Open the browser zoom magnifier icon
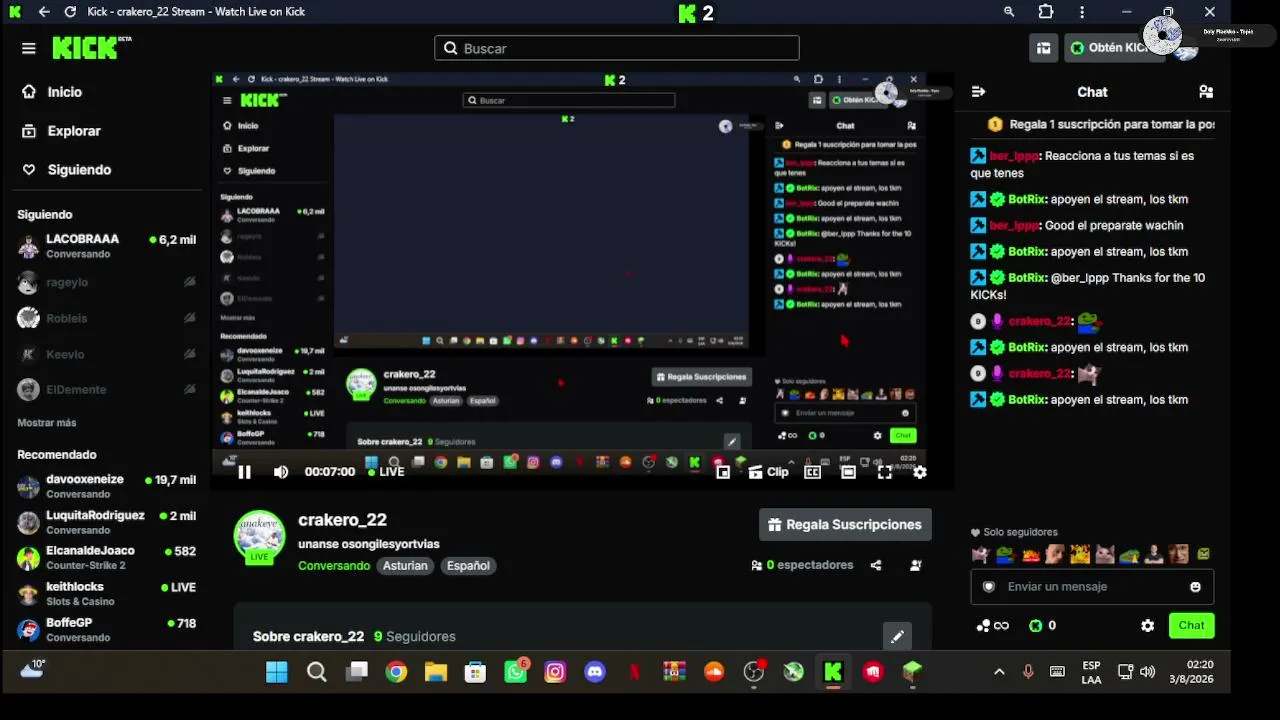Screen dimensions: 1280x720 coord(1009,12)
